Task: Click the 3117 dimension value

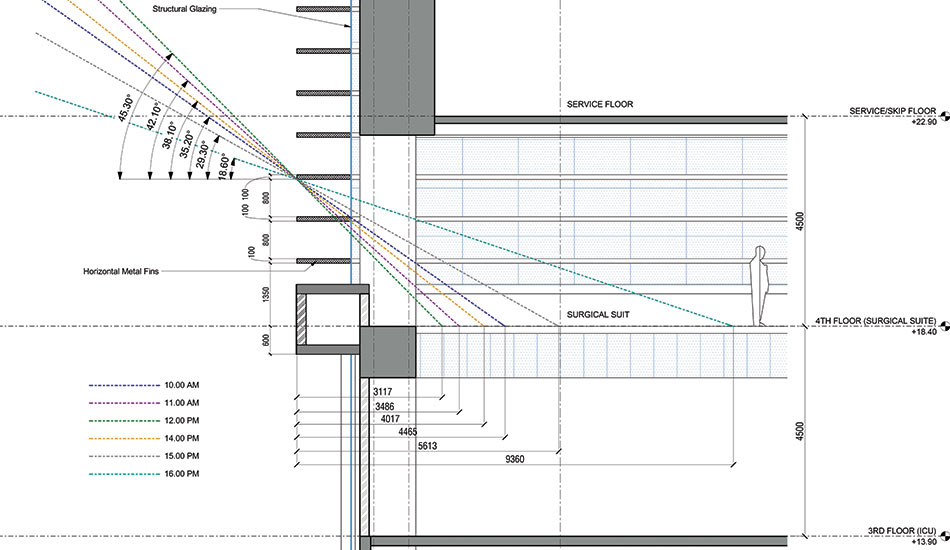Action: [x=383, y=393]
